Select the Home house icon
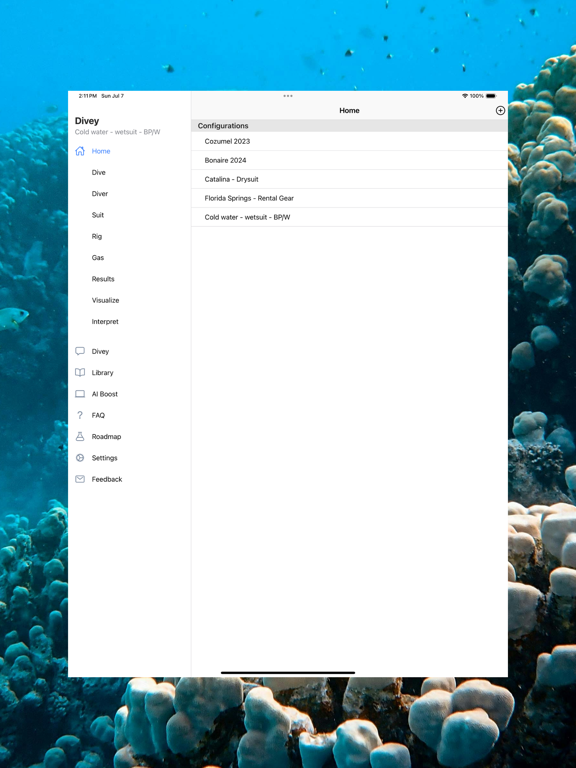The width and height of the screenshot is (576, 768). pos(80,151)
